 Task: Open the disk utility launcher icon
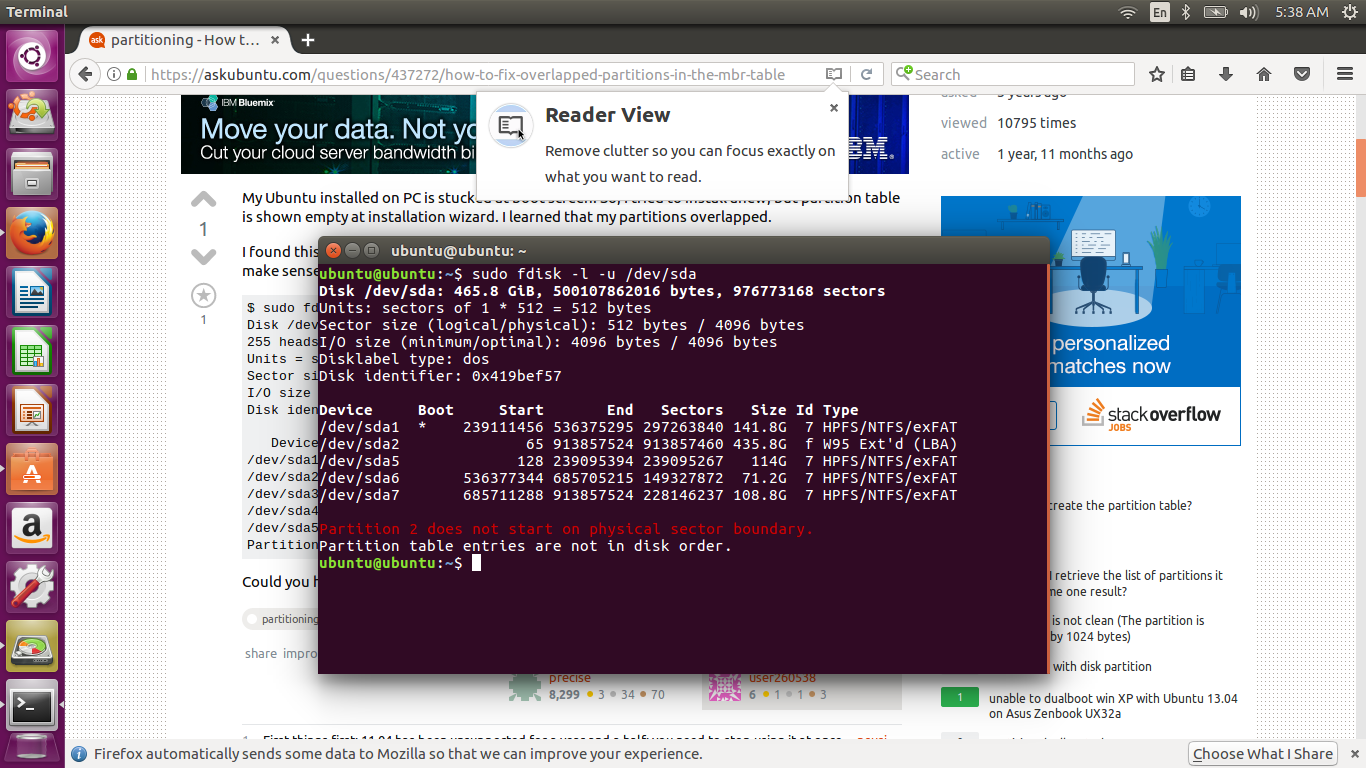[x=32, y=647]
